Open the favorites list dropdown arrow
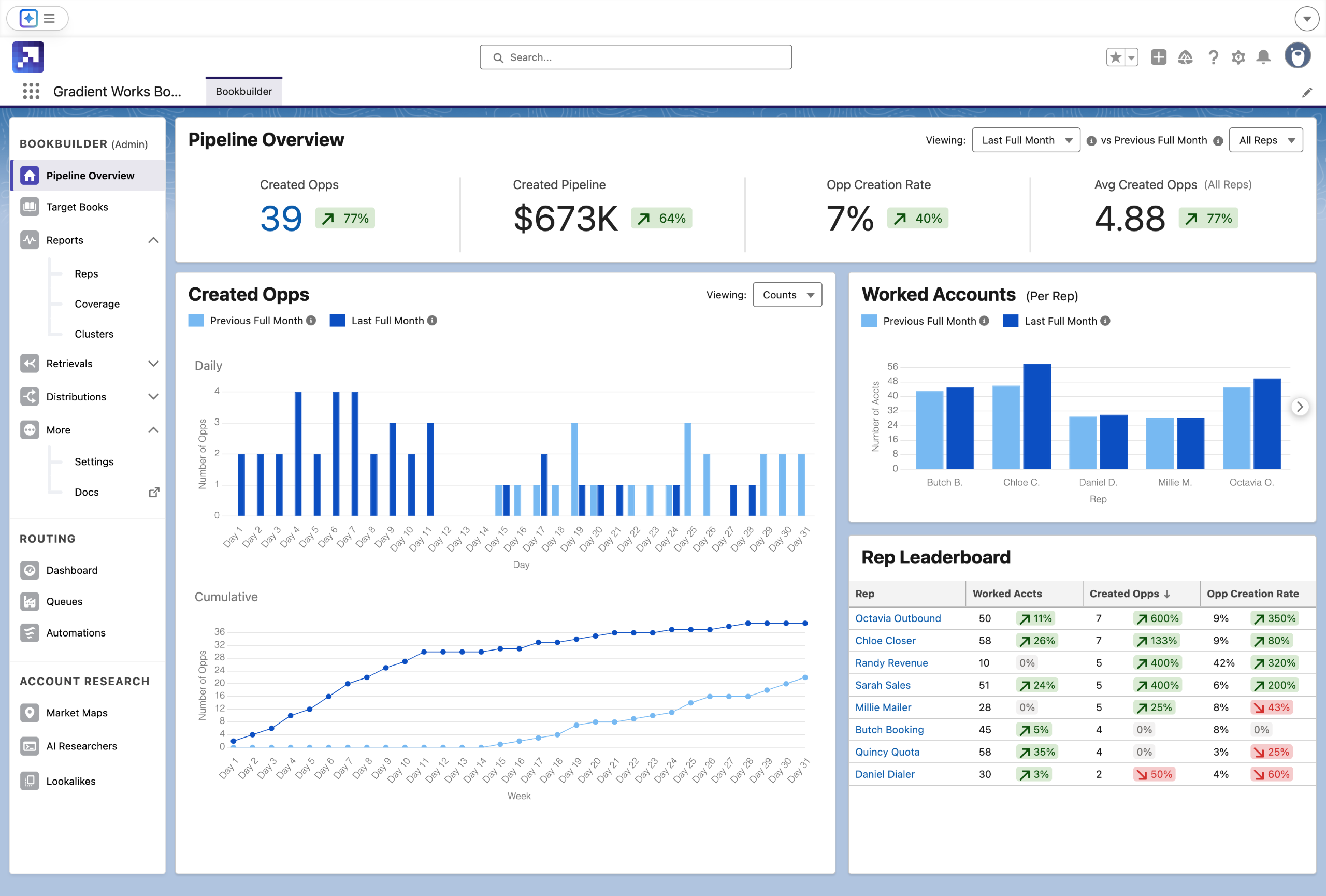This screenshot has height=896, width=1326. (x=1131, y=57)
